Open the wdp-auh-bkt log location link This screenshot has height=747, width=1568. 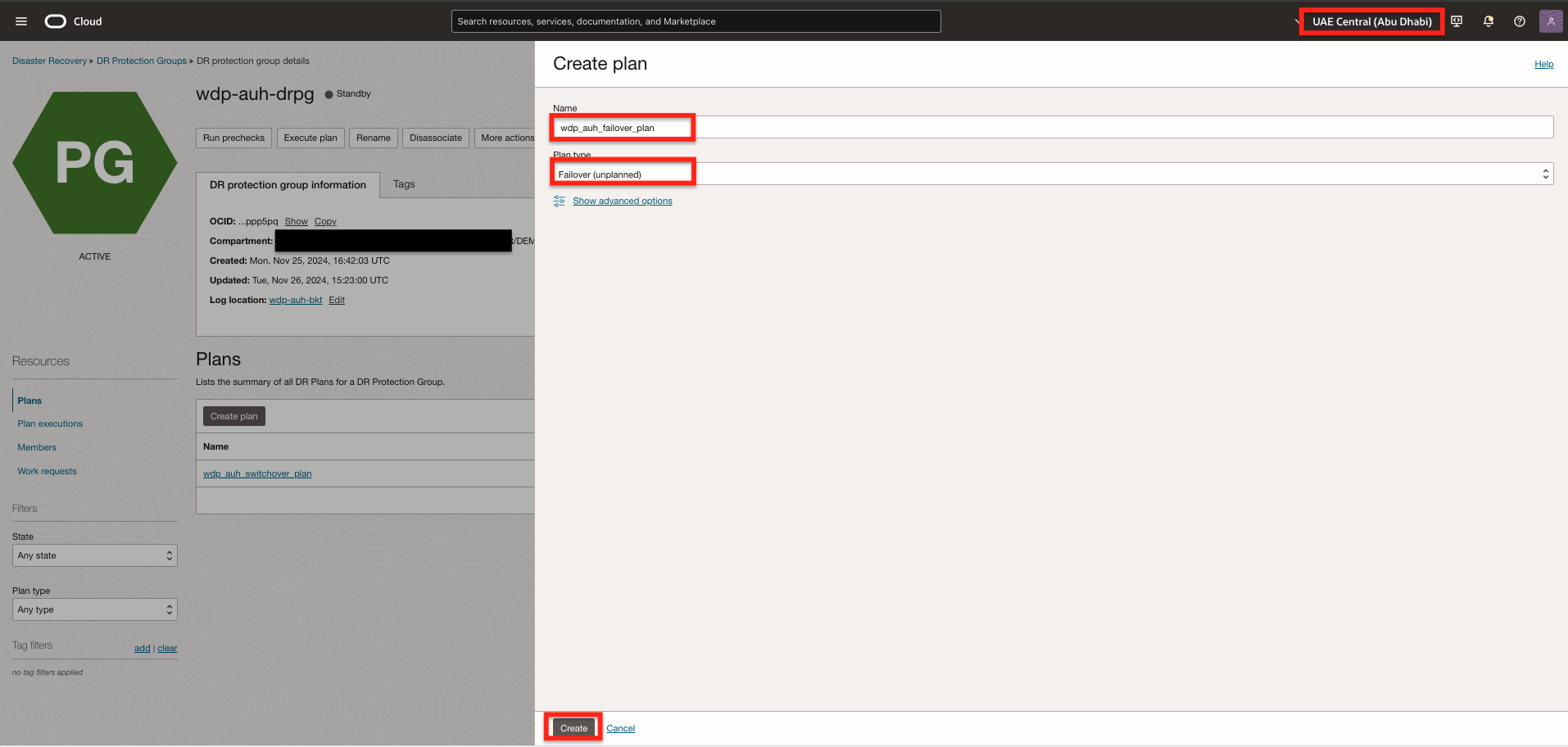pyautogui.click(x=296, y=300)
